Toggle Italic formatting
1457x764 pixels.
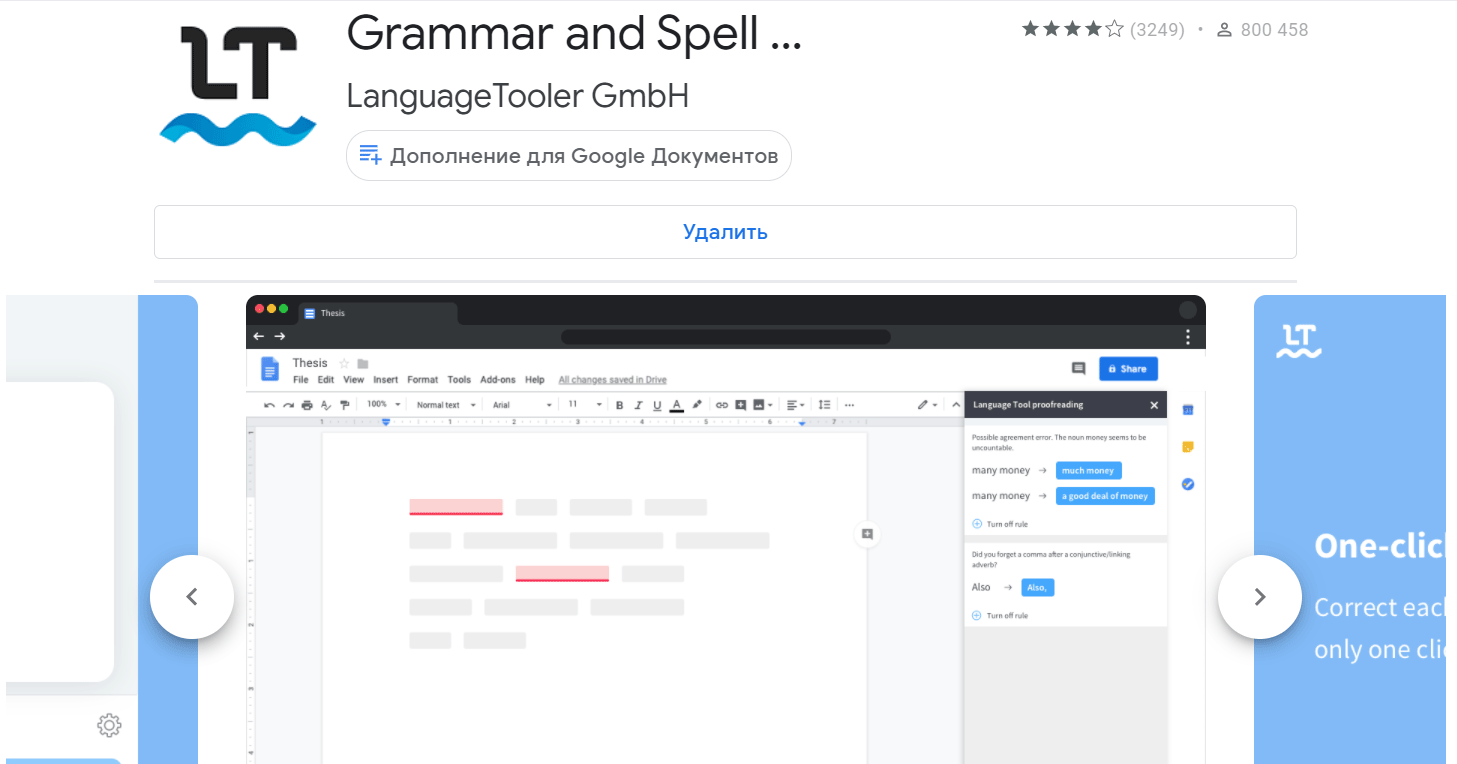click(639, 405)
